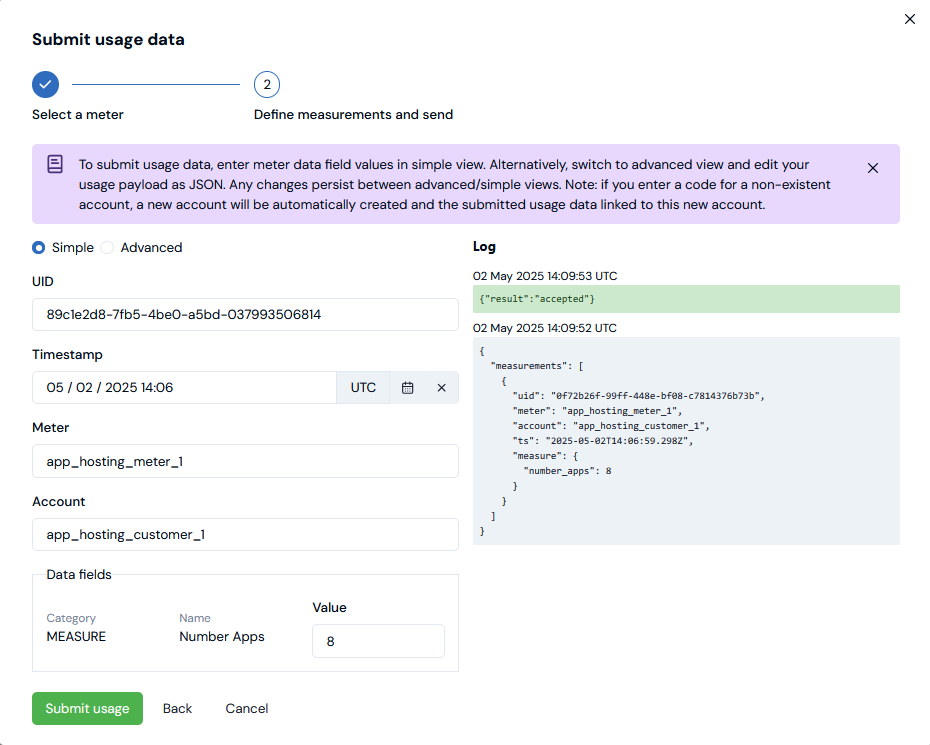Click the step 2 circle indicator
Image resolution: width=930 pixels, height=745 pixels.
[x=267, y=84]
